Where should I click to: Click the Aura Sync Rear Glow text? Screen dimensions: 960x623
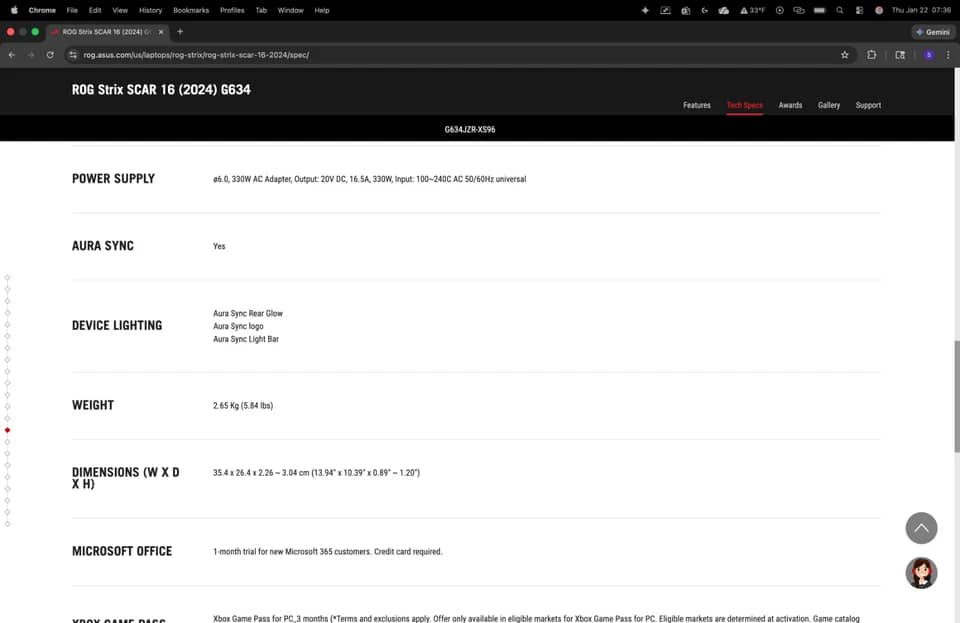[248, 313]
